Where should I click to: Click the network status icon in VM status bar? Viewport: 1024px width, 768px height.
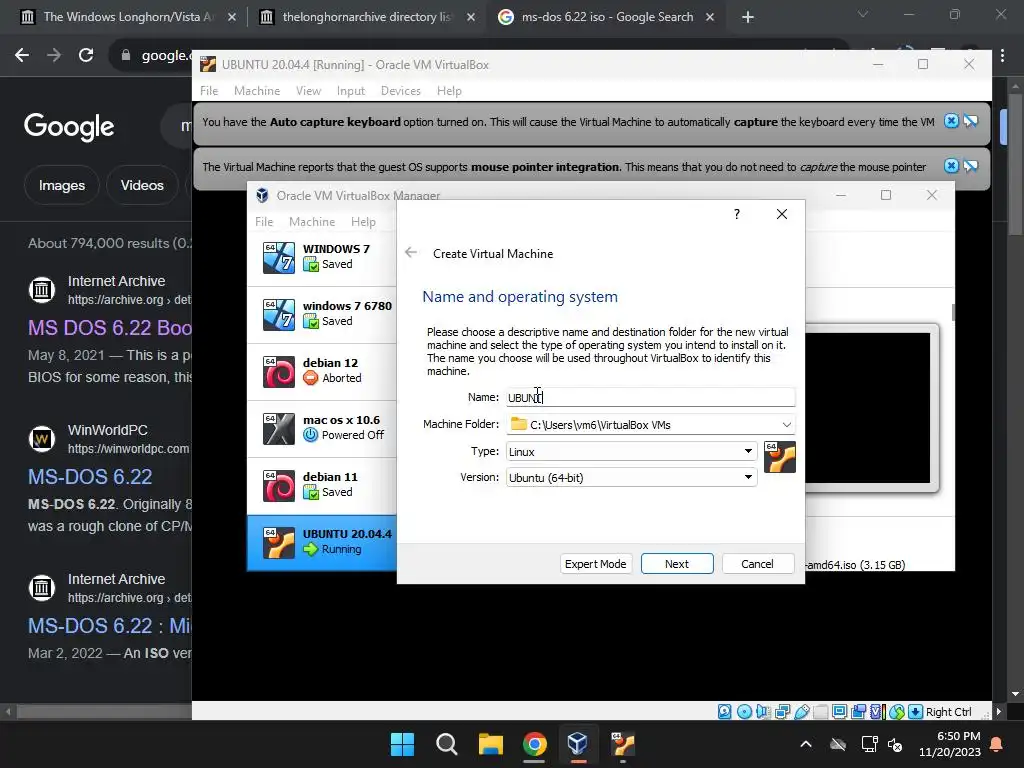pyautogui.click(x=782, y=711)
